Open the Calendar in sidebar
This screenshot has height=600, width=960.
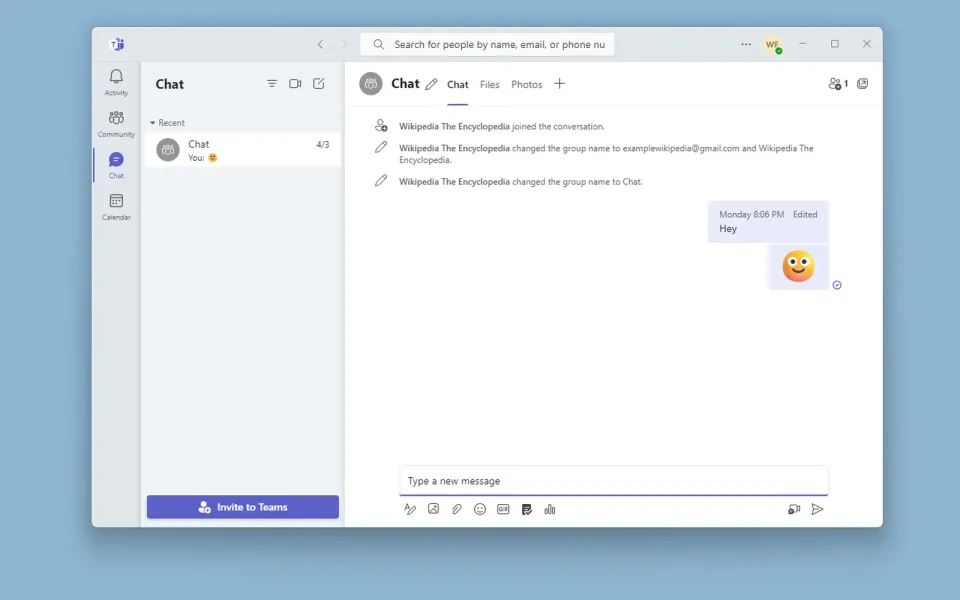[x=116, y=207]
